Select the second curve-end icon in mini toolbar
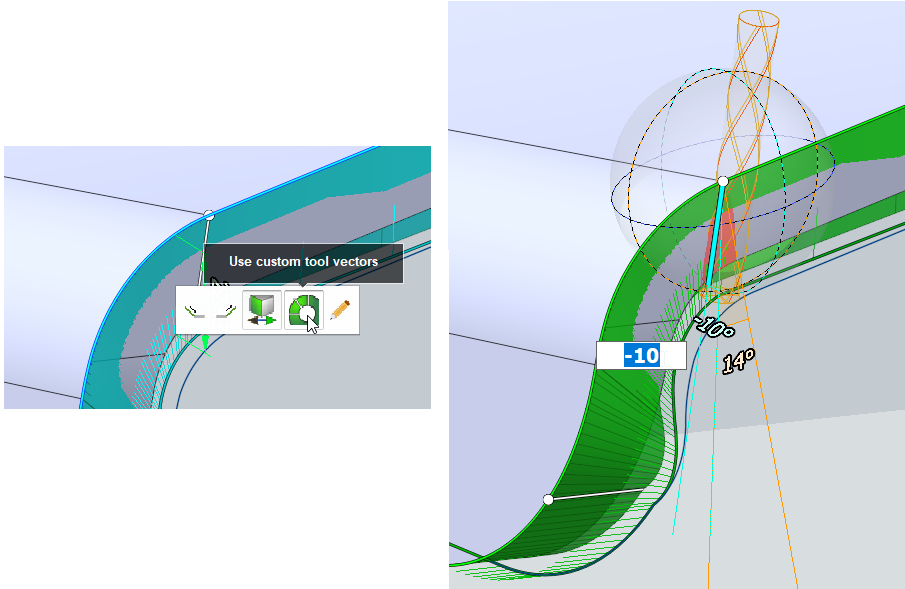The width and height of the screenshot is (905, 589). 225,311
